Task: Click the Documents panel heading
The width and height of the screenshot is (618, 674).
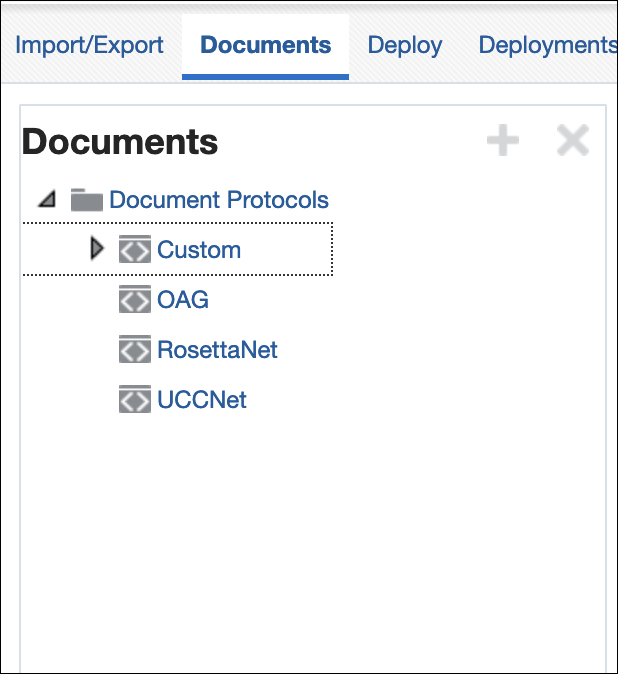Action: tap(120, 141)
